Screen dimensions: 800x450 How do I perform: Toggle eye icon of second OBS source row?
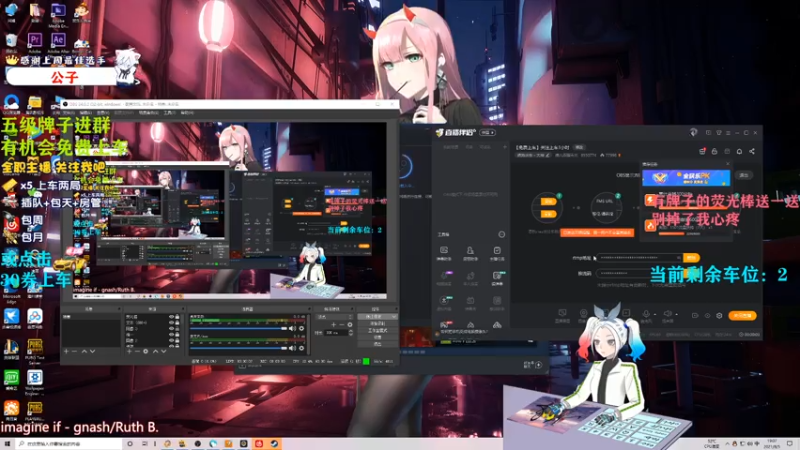(171, 323)
